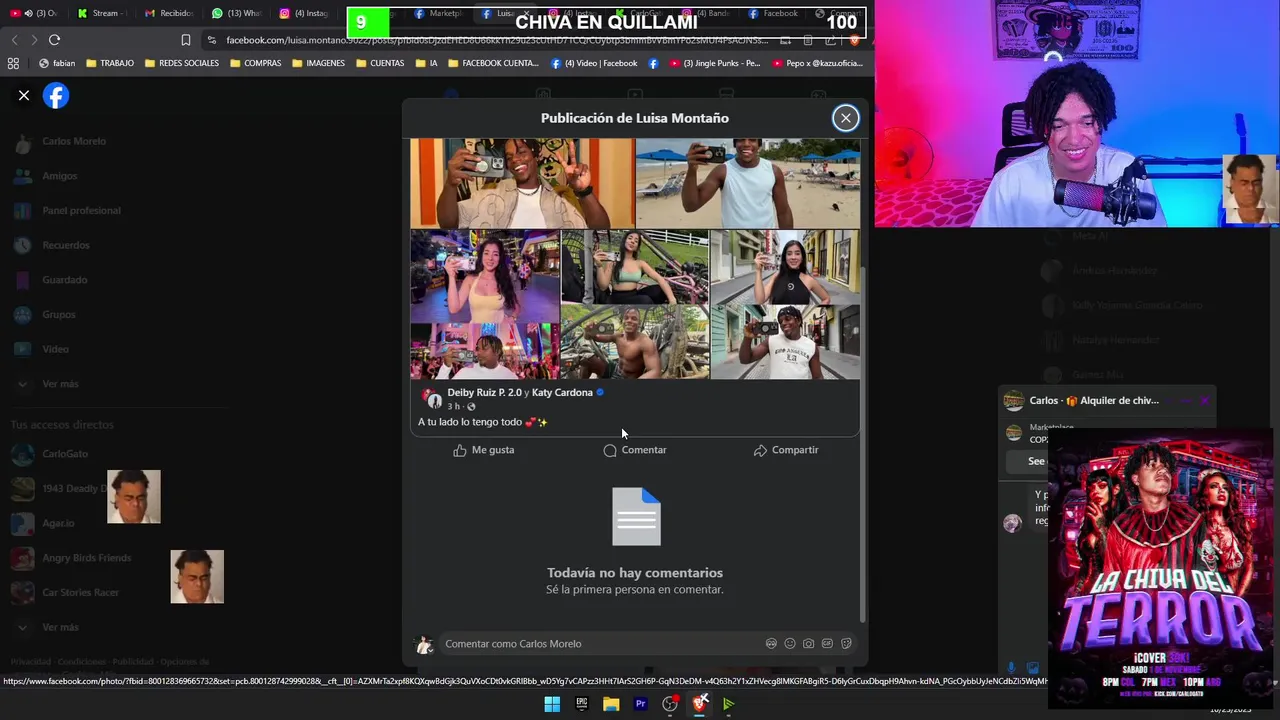This screenshot has width=1280, height=720.
Task: Attach a photo via camera icon in comment box
Action: coord(808,644)
